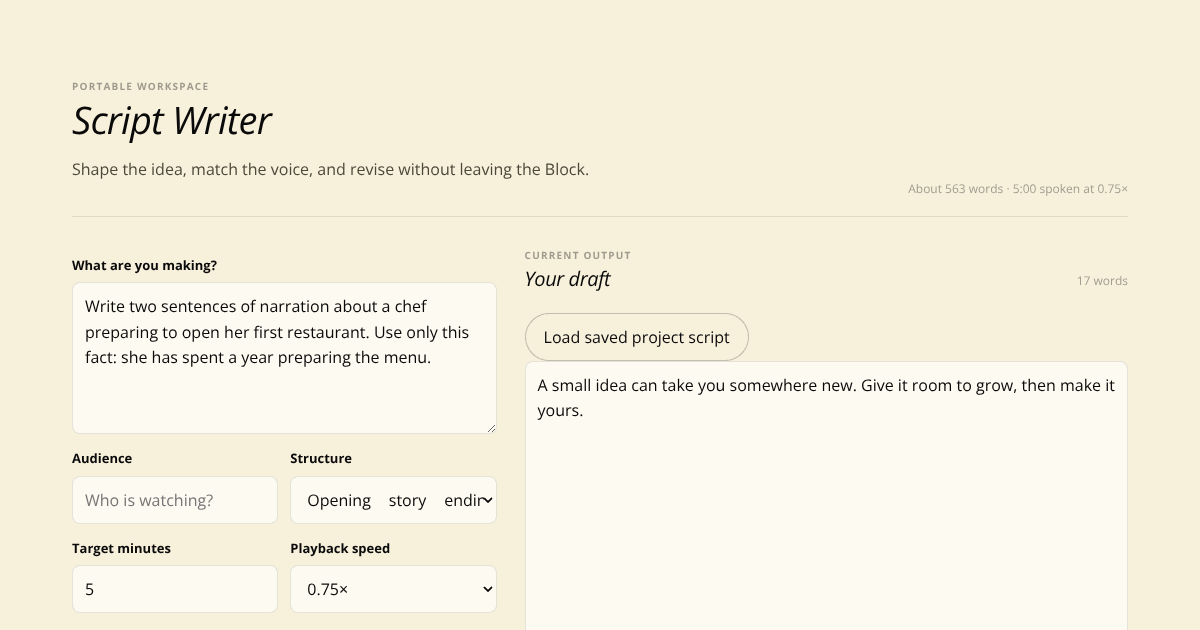Viewport: 1200px width, 630px height.
Task: Click the 'Script Writer' heading
Action: 172,121
